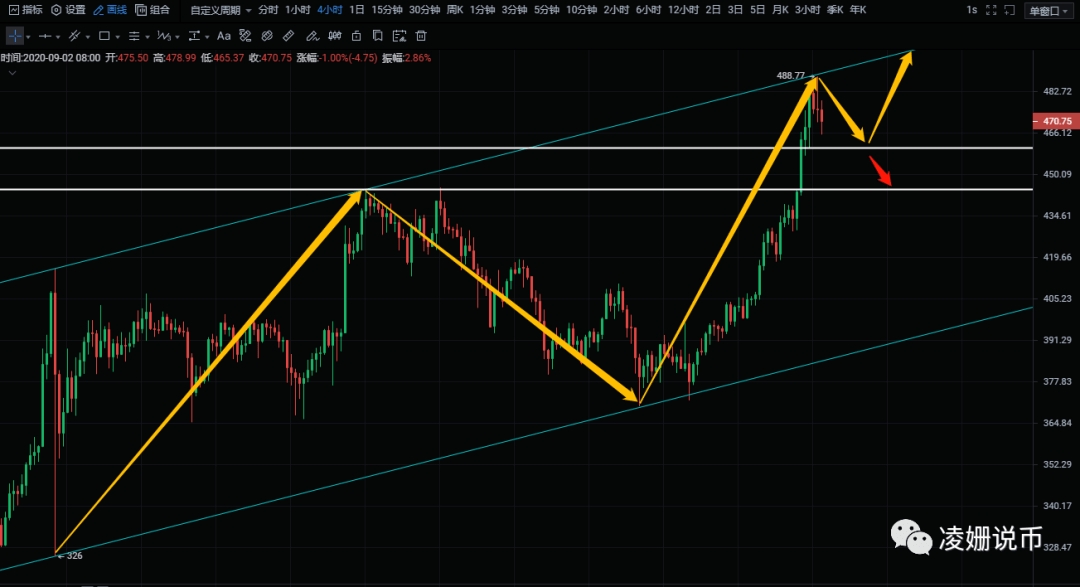Switch to the 15分钟 timeframe
Screen dimensions: 1080x587
coord(387,10)
